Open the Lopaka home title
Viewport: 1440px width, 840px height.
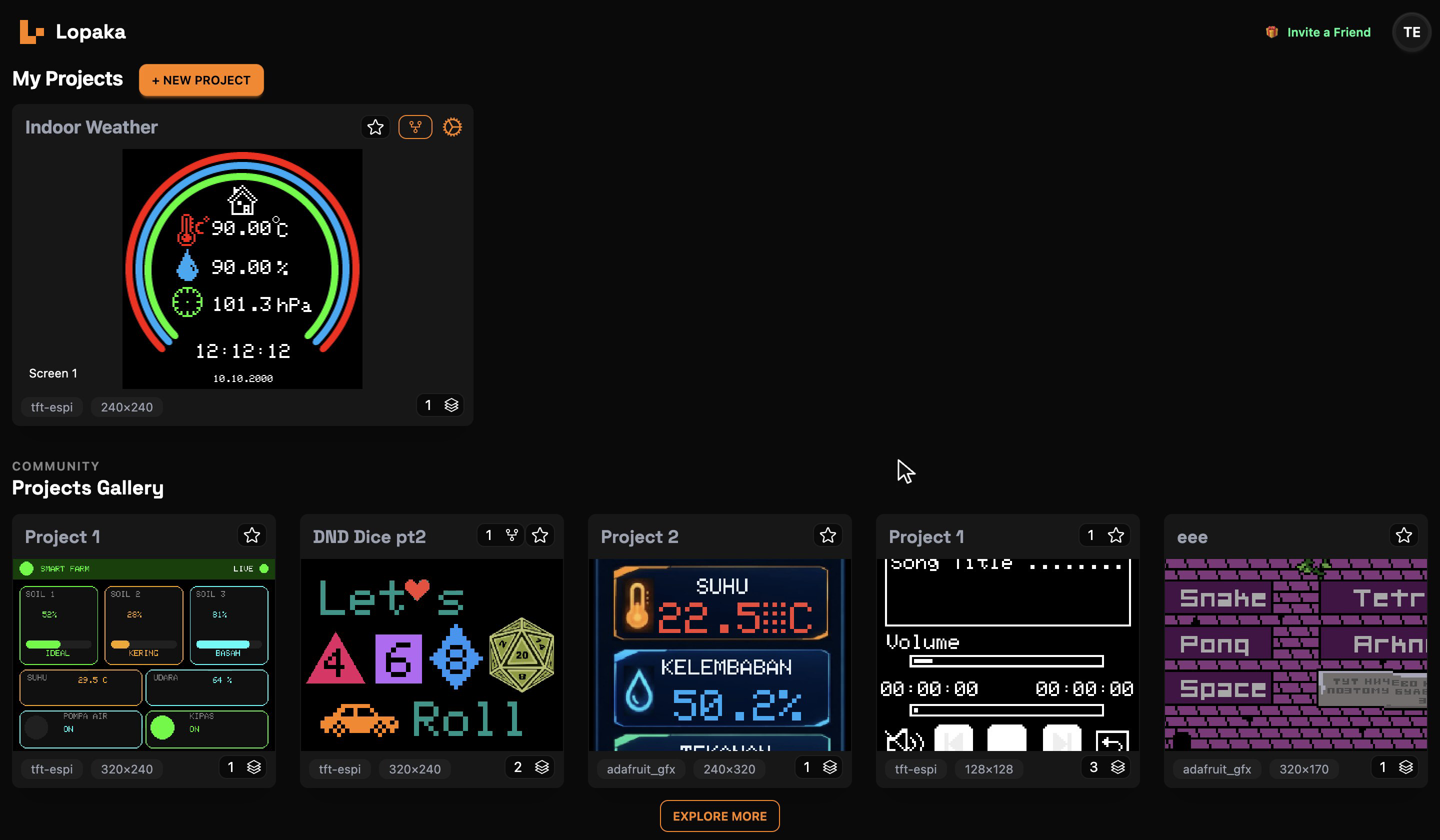tap(91, 32)
